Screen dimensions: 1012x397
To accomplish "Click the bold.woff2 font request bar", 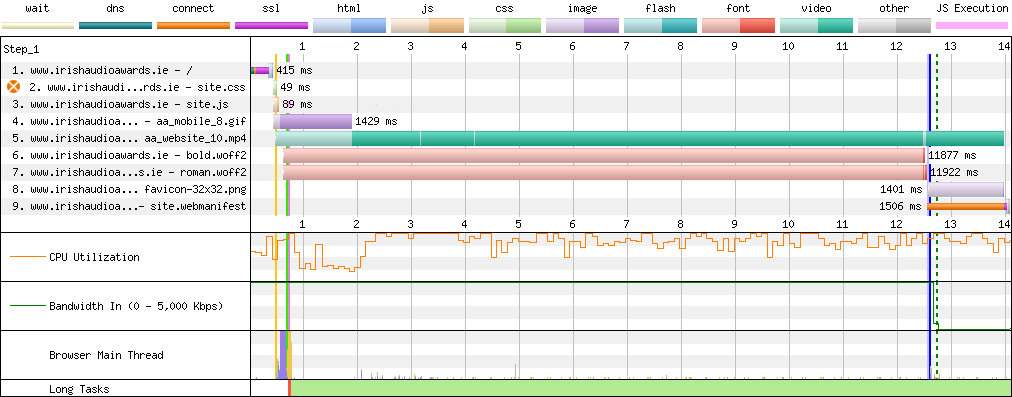I will click(604, 156).
